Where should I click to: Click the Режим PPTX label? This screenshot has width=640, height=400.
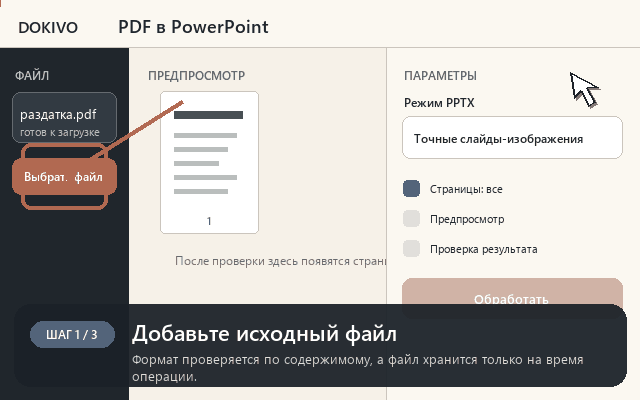click(439, 102)
